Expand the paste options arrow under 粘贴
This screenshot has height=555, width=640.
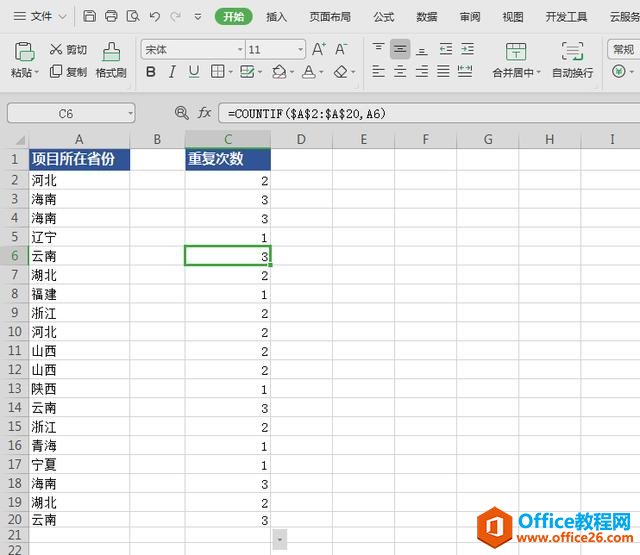(37, 73)
